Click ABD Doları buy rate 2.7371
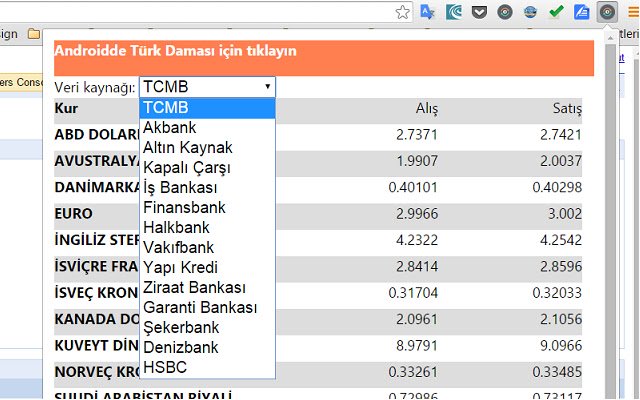This screenshot has height=400, width=640. pyautogui.click(x=417, y=135)
